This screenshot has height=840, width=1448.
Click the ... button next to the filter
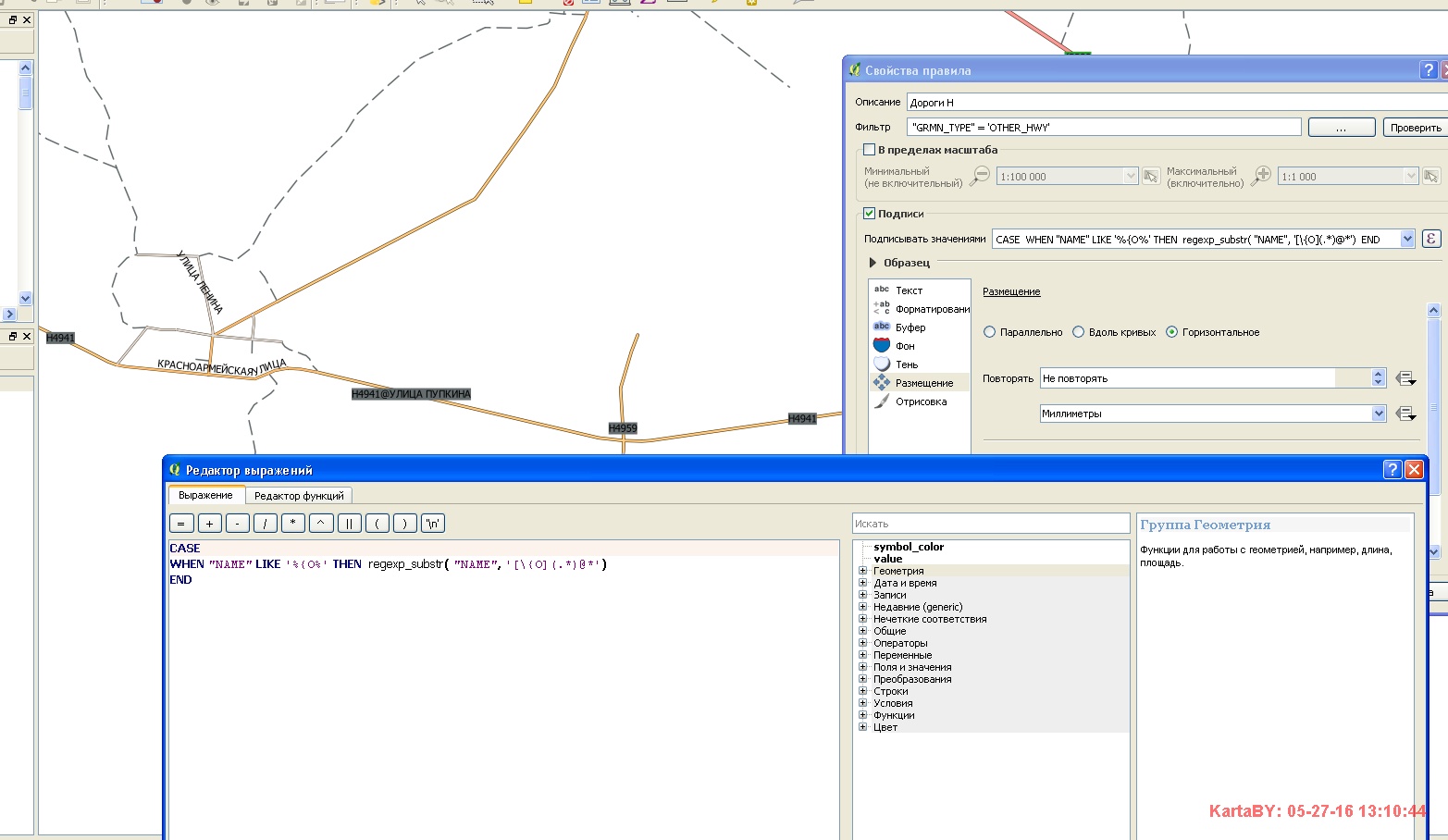pyautogui.click(x=1341, y=126)
